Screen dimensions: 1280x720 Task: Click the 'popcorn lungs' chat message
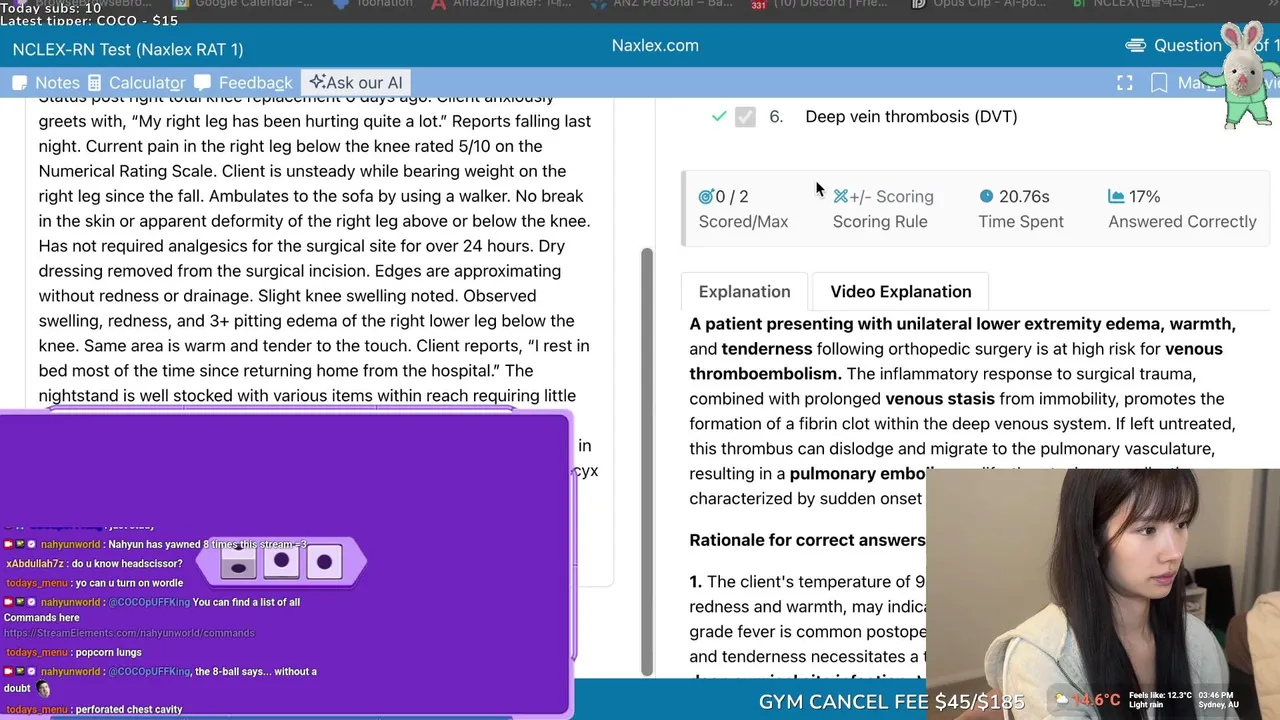109,652
